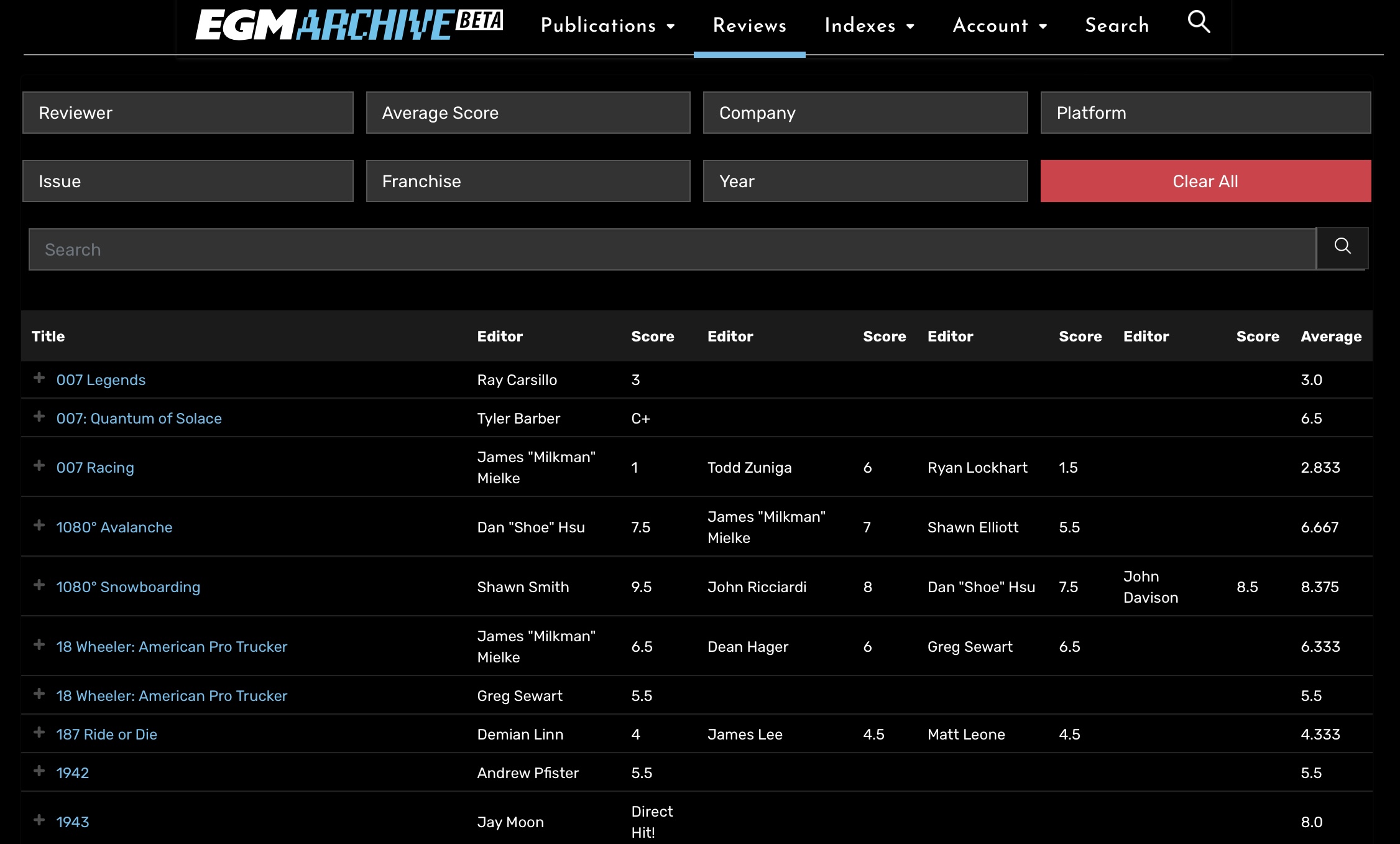1400x844 pixels.
Task: Open the Platform filter dropdown
Action: tap(1205, 113)
